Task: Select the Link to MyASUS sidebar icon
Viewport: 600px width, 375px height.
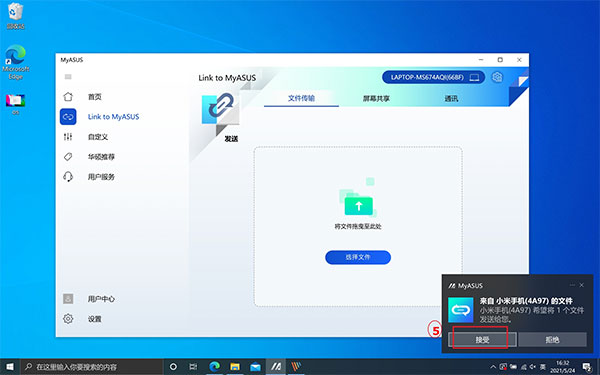Action: [x=68, y=117]
